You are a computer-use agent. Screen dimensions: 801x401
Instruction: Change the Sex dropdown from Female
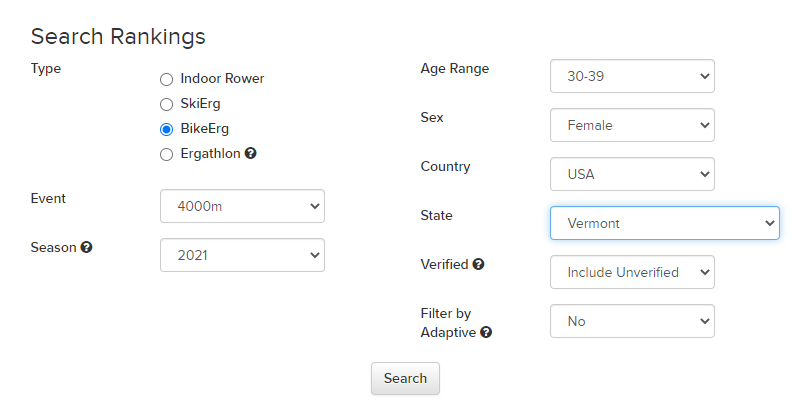[632, 125]
